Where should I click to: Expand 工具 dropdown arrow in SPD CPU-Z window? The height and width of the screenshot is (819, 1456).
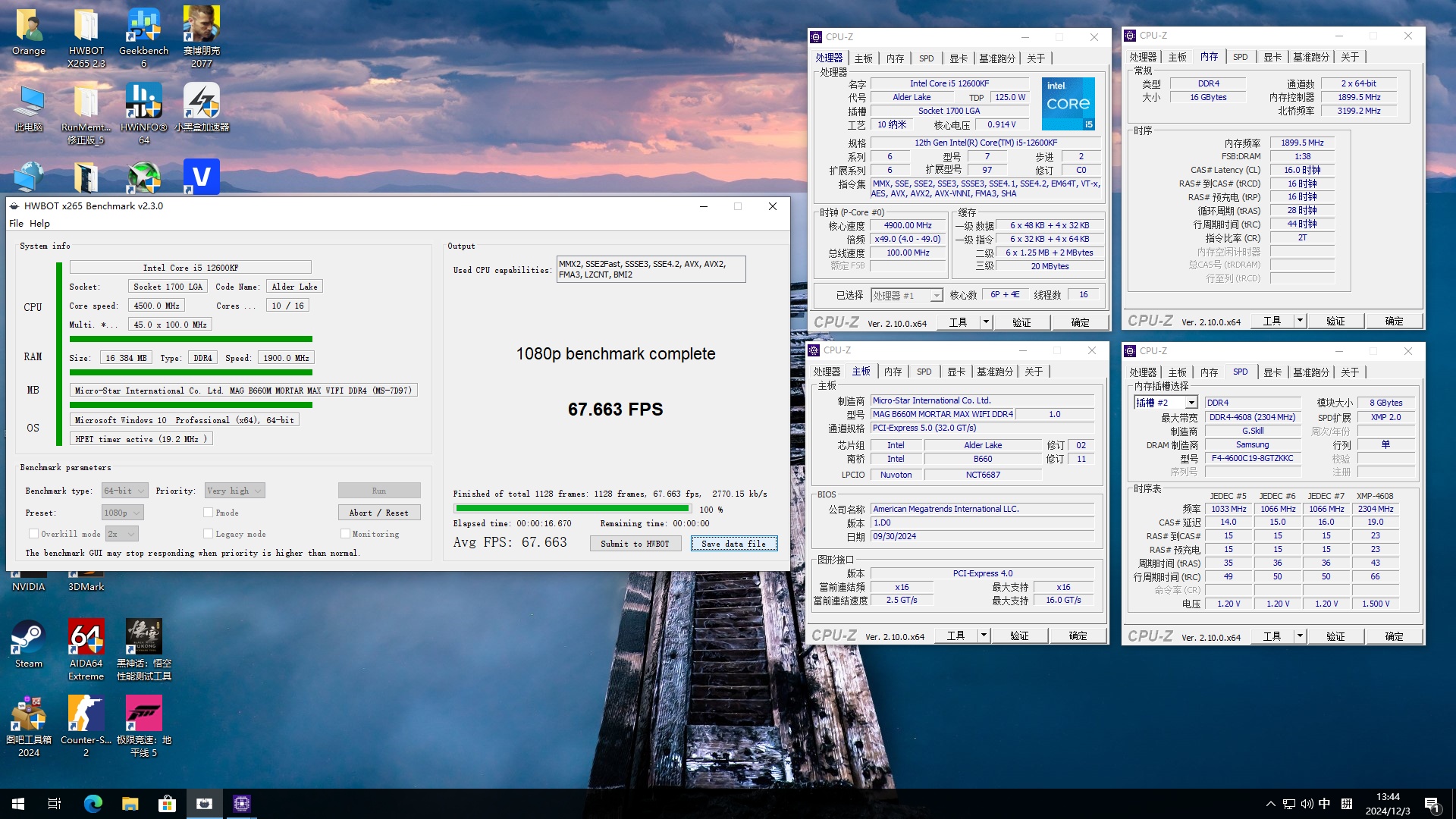1300,636
